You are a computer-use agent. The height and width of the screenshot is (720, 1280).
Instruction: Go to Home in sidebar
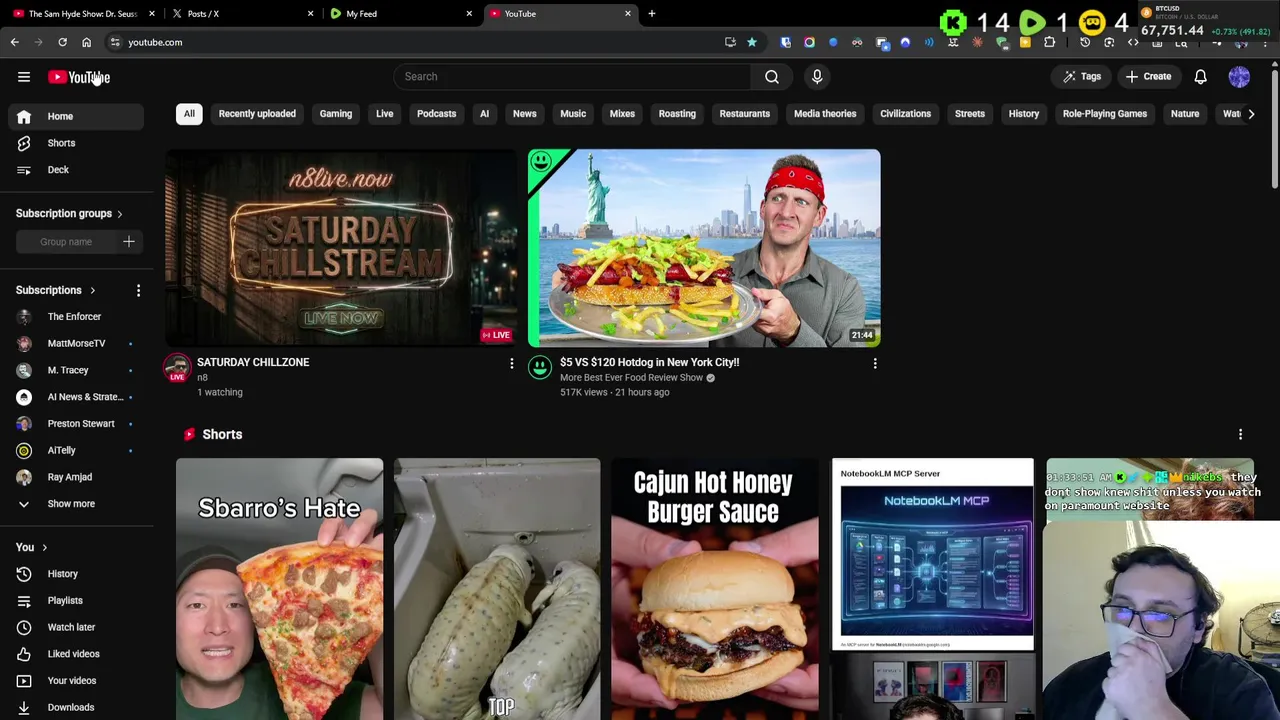click(76, 116)
